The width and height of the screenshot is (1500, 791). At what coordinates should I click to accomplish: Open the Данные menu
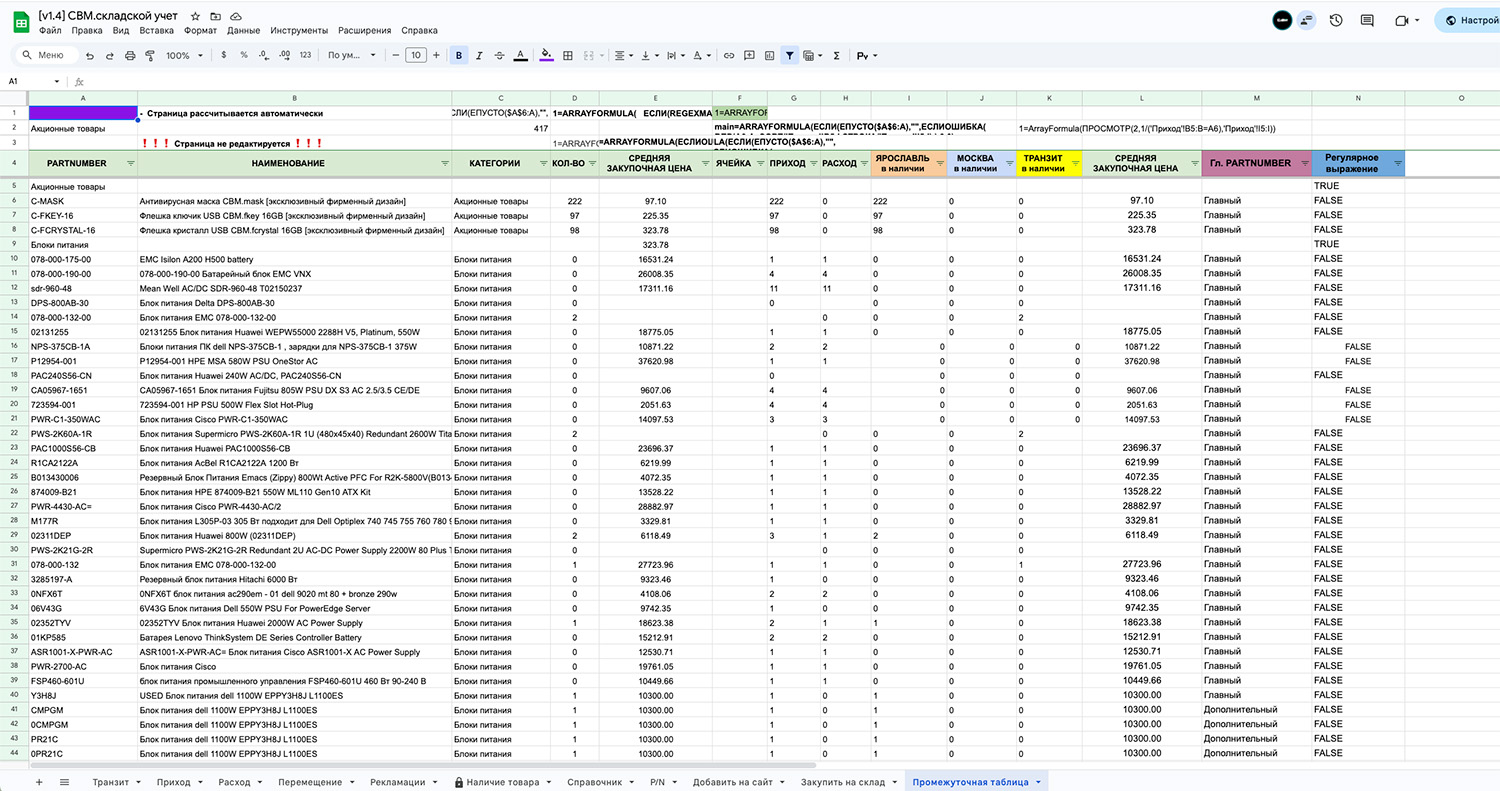coord(244,31)
